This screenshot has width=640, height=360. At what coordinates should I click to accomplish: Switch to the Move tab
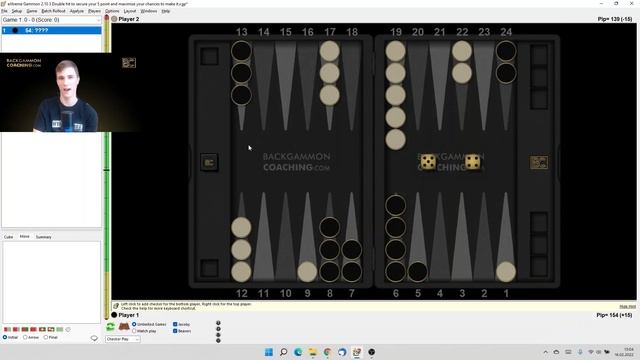pos(24,236)
